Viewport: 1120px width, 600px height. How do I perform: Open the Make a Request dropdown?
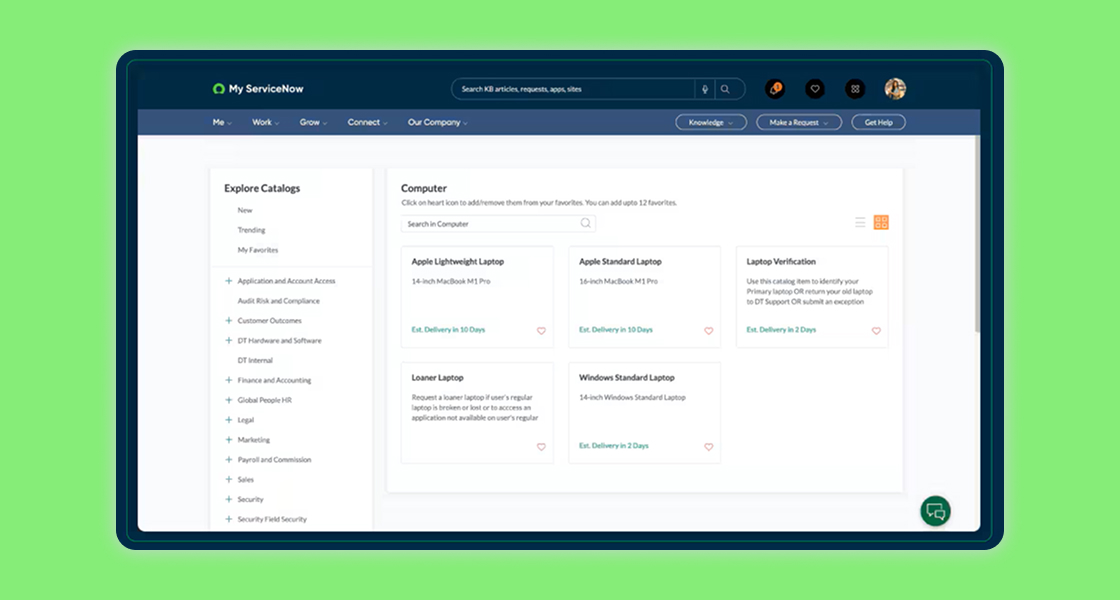click(799, 122)
